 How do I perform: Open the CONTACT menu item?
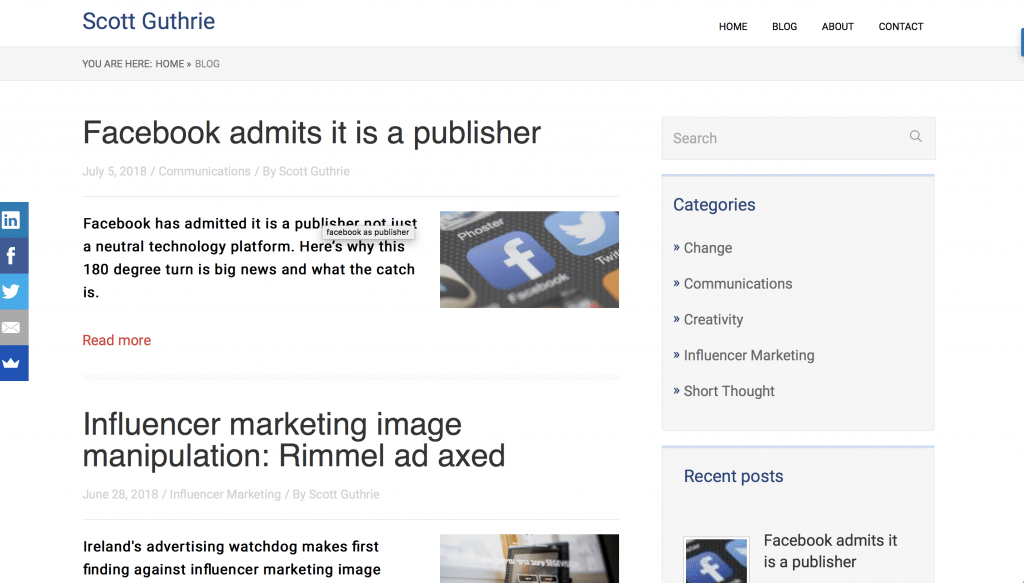pos(901,27)
